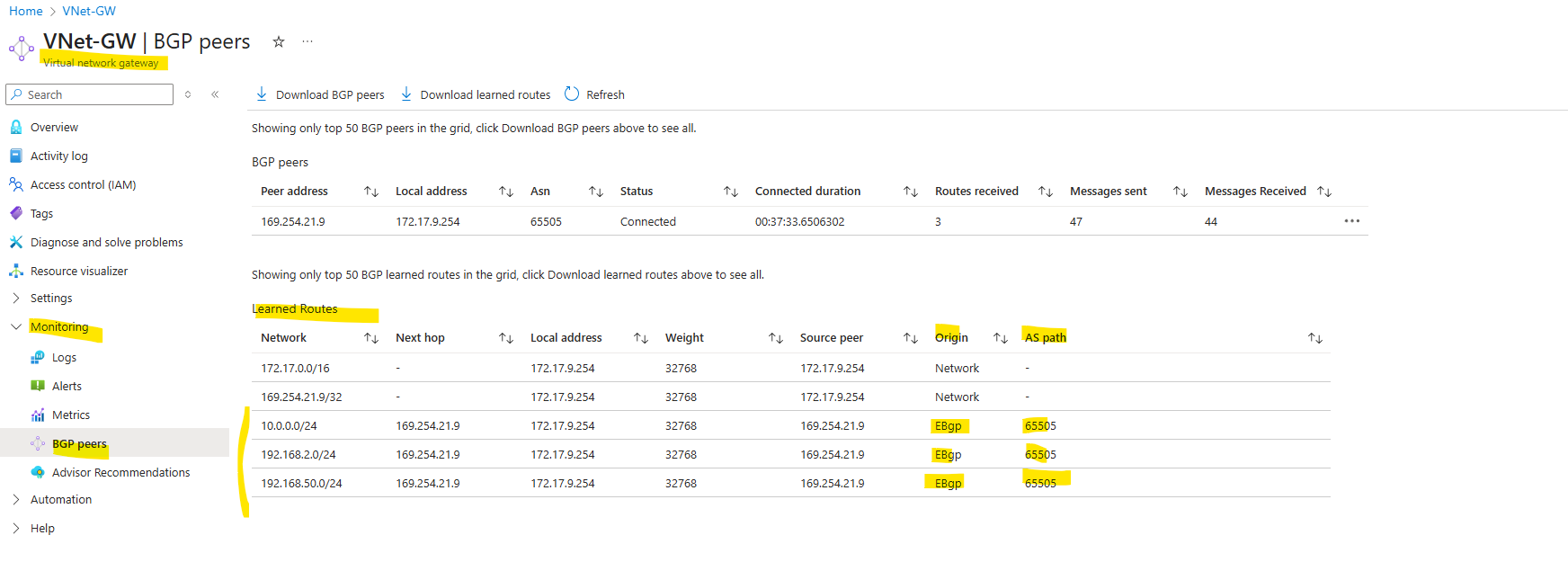Click Download learned routes button

click(476, 94)
